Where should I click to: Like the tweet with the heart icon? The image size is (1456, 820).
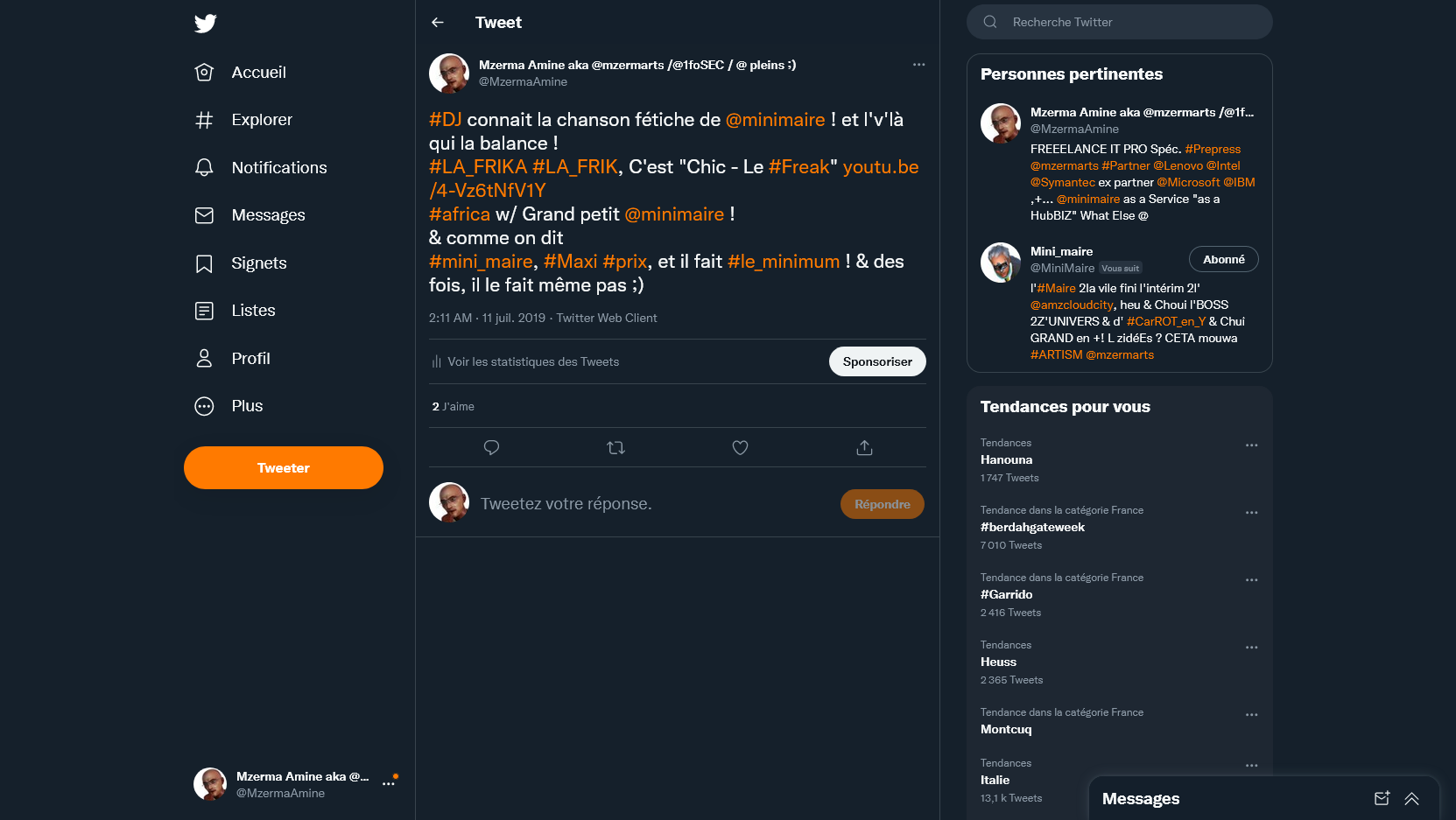tap(740, 448)
